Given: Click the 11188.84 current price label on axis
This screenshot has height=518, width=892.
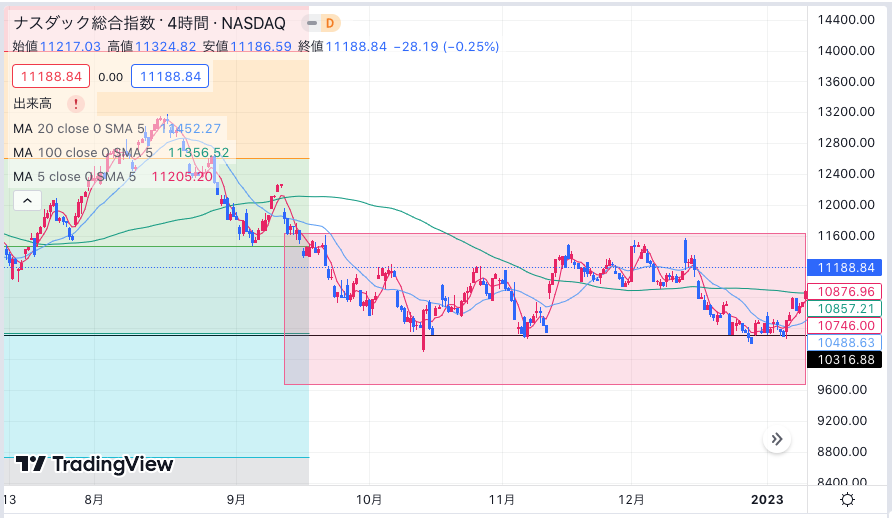Looking at the screenshot, I should coord(845,268).
